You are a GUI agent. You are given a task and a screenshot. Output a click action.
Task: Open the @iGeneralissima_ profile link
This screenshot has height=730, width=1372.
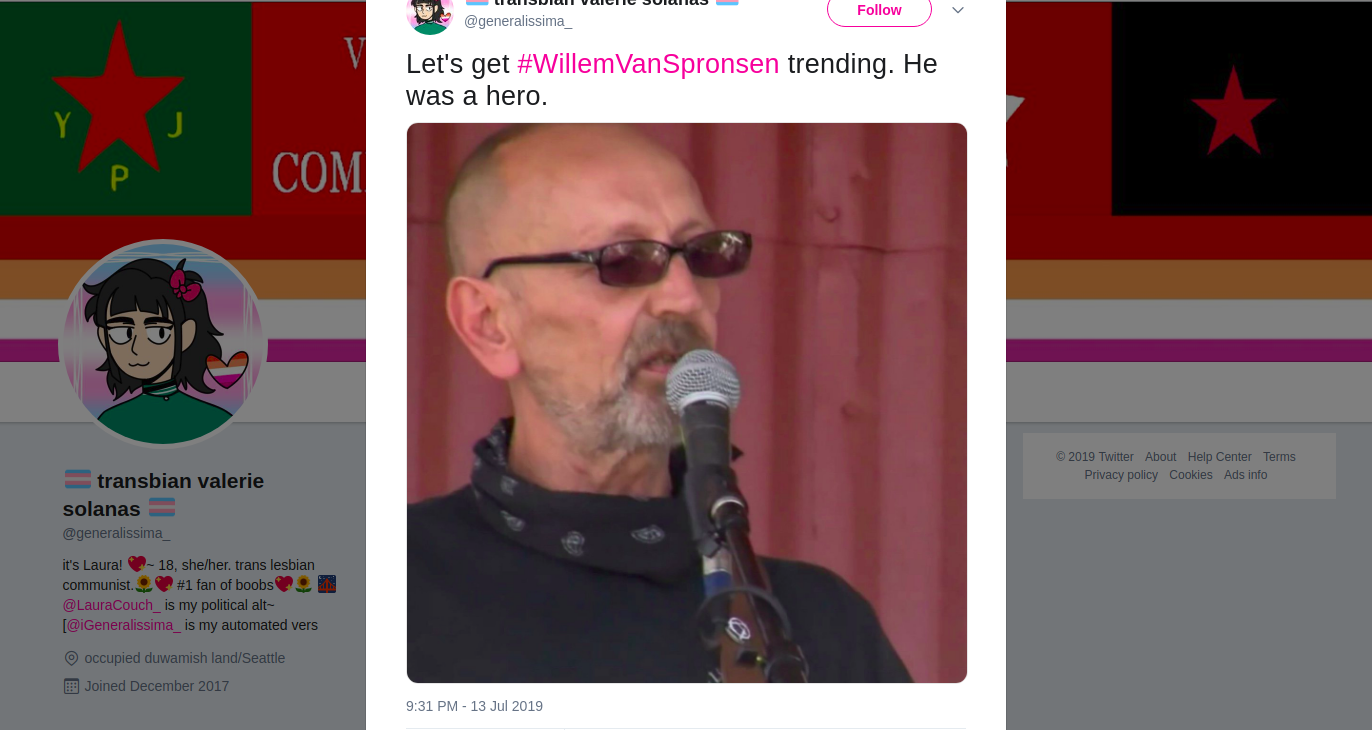[x=125, y=625]
